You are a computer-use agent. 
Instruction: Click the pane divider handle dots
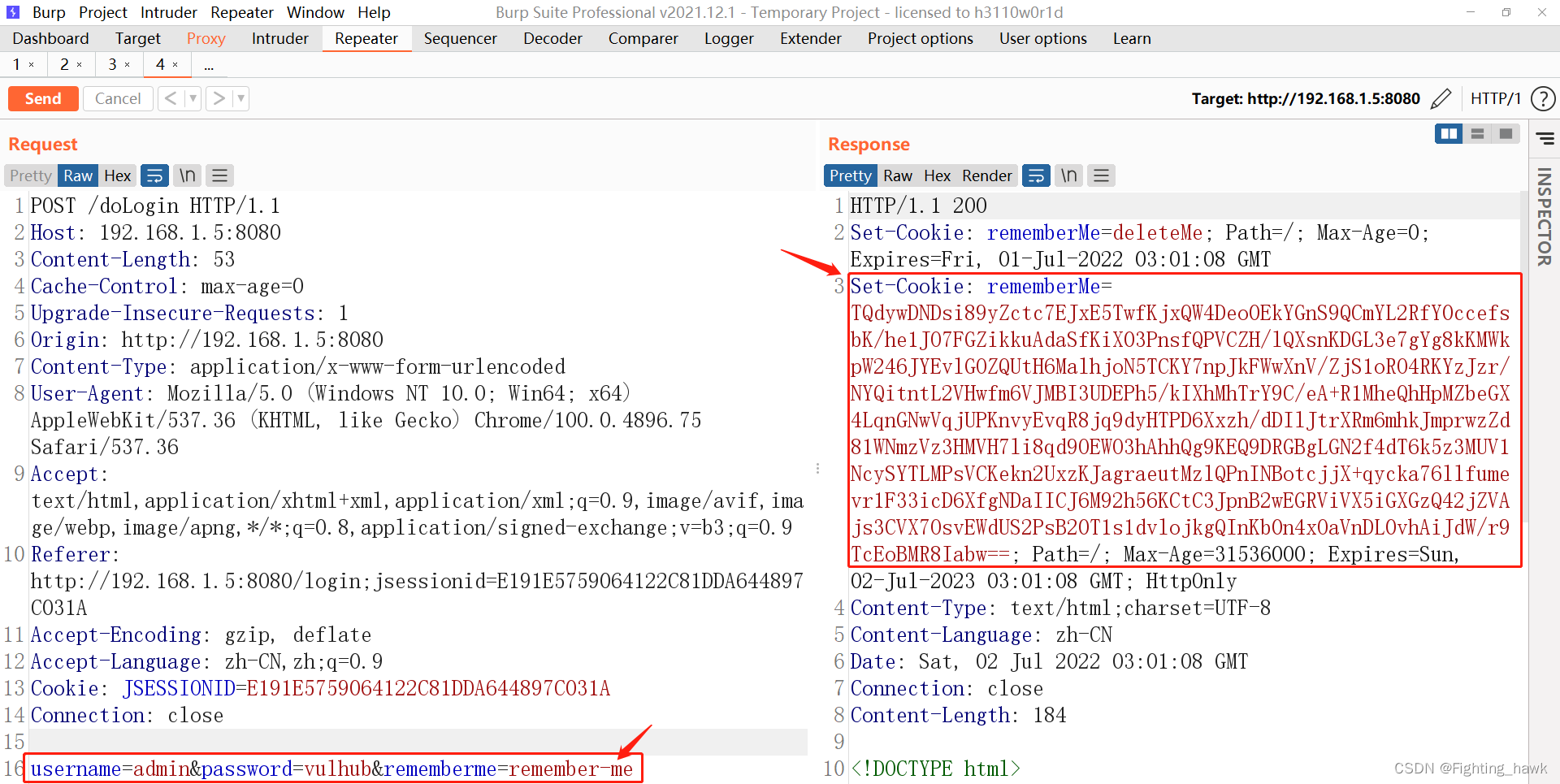click(817, 469)
